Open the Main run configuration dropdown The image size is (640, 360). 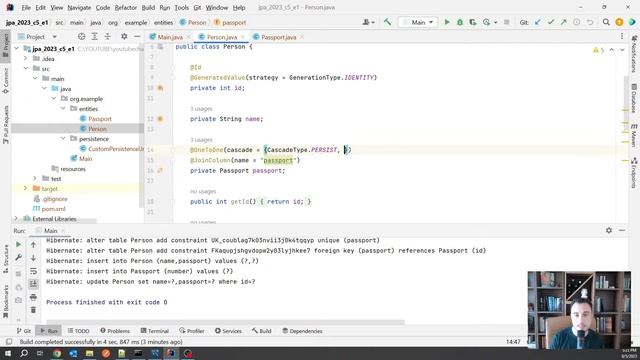[418, 22]
